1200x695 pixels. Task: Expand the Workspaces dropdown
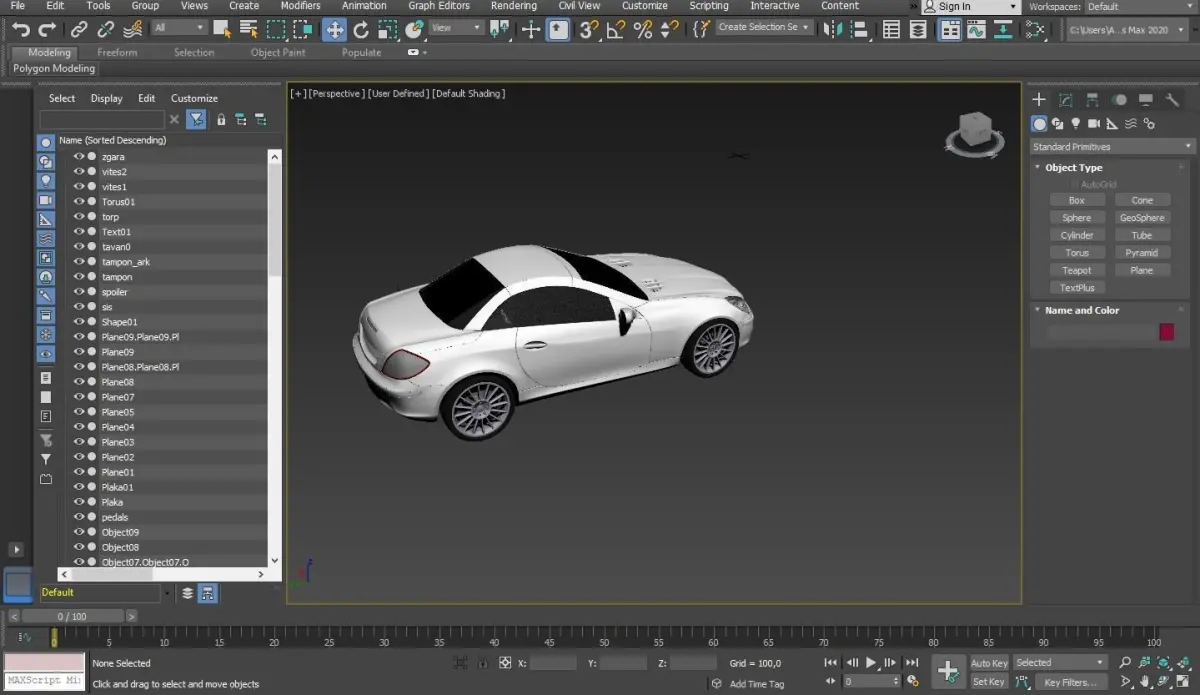[1140, 7]
